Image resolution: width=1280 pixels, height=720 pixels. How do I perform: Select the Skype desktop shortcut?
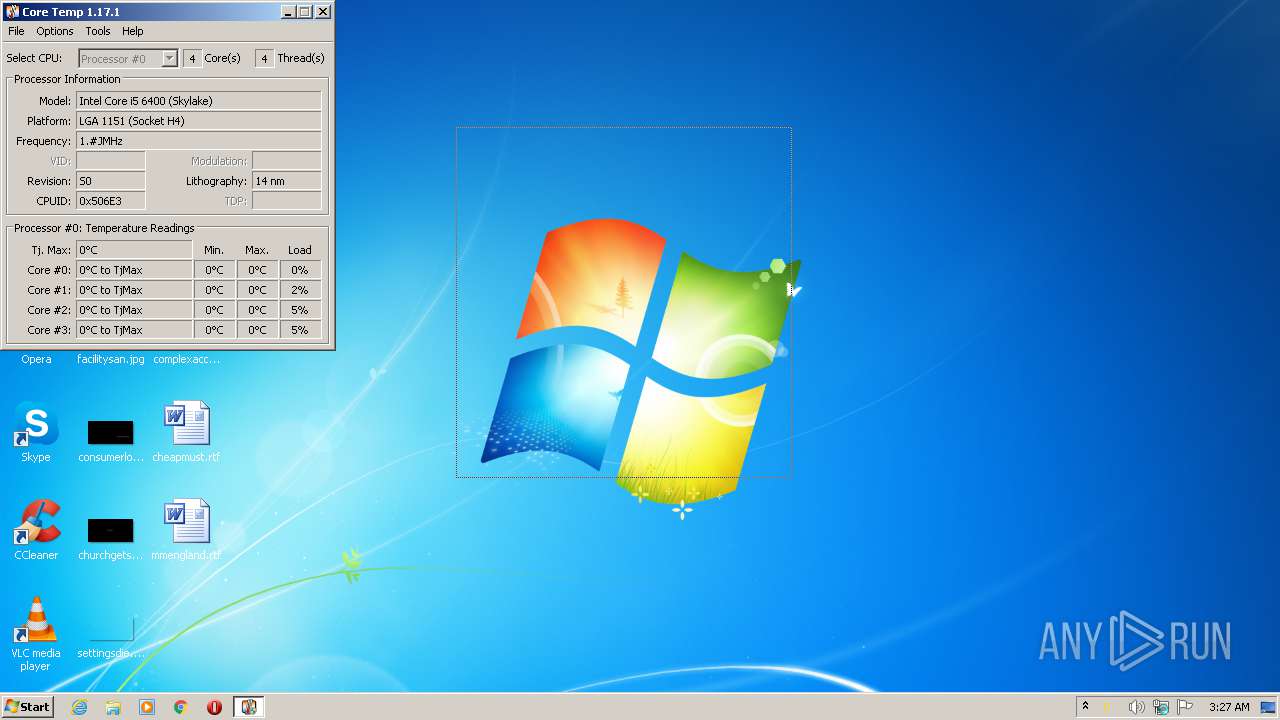36,433
